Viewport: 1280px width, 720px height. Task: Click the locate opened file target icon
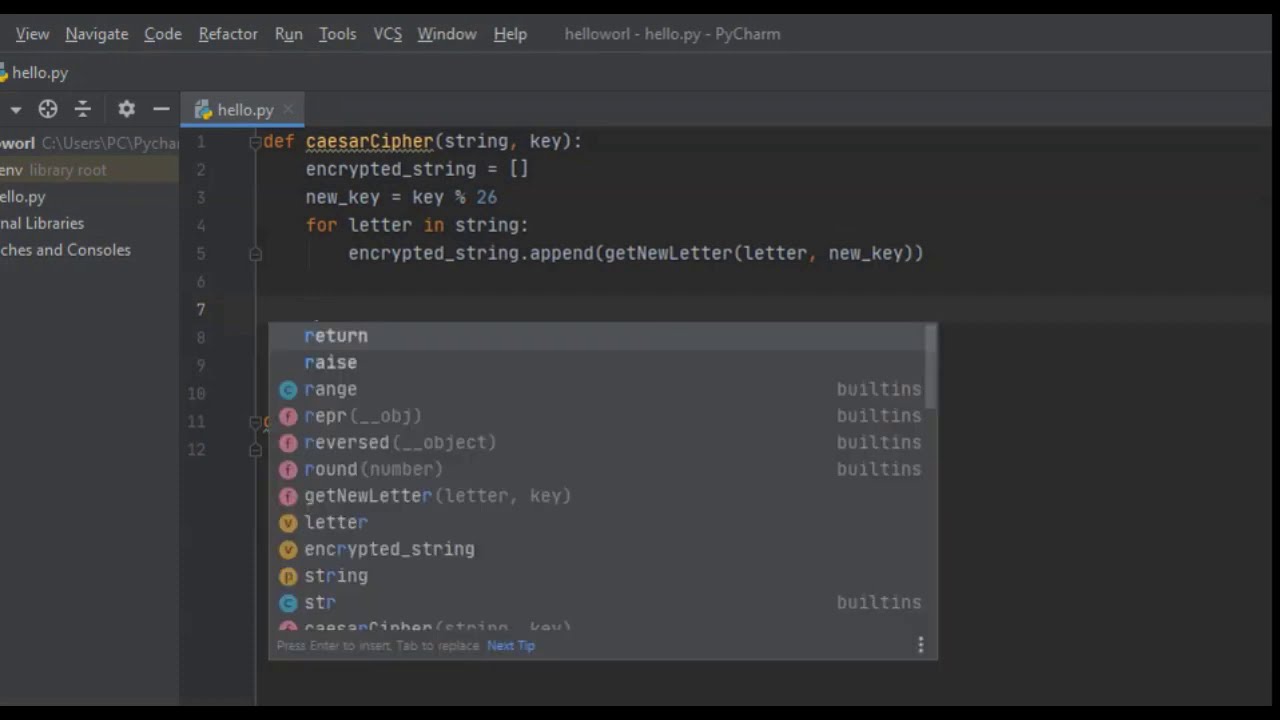coord(48,110)
